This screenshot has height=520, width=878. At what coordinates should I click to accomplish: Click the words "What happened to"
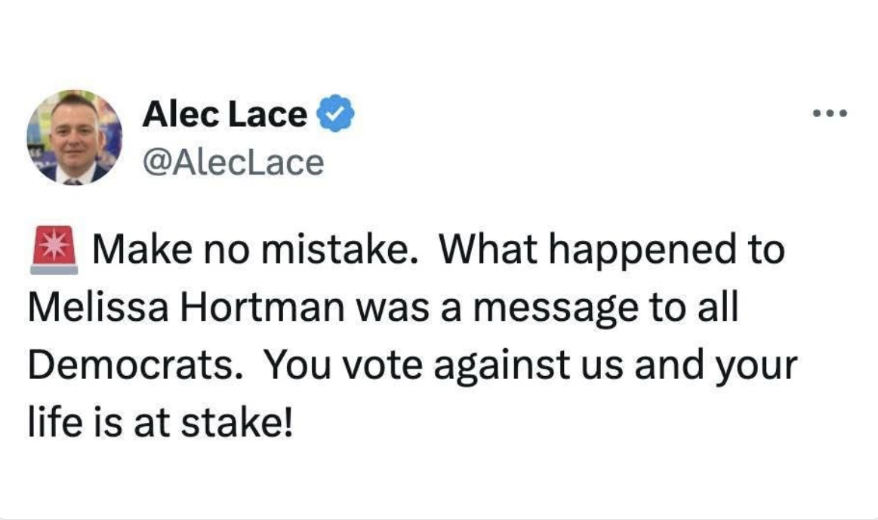click(612, 252)
